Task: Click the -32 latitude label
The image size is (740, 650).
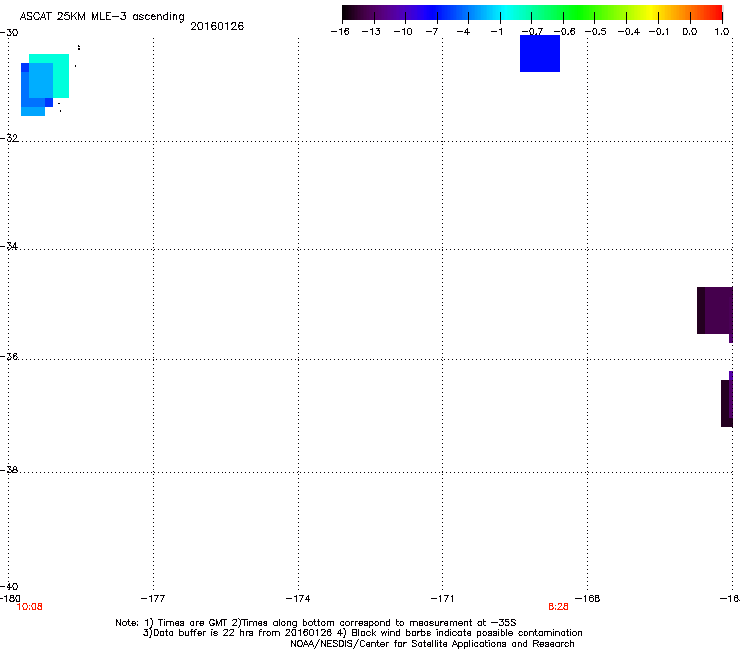Action: [9, 138]
